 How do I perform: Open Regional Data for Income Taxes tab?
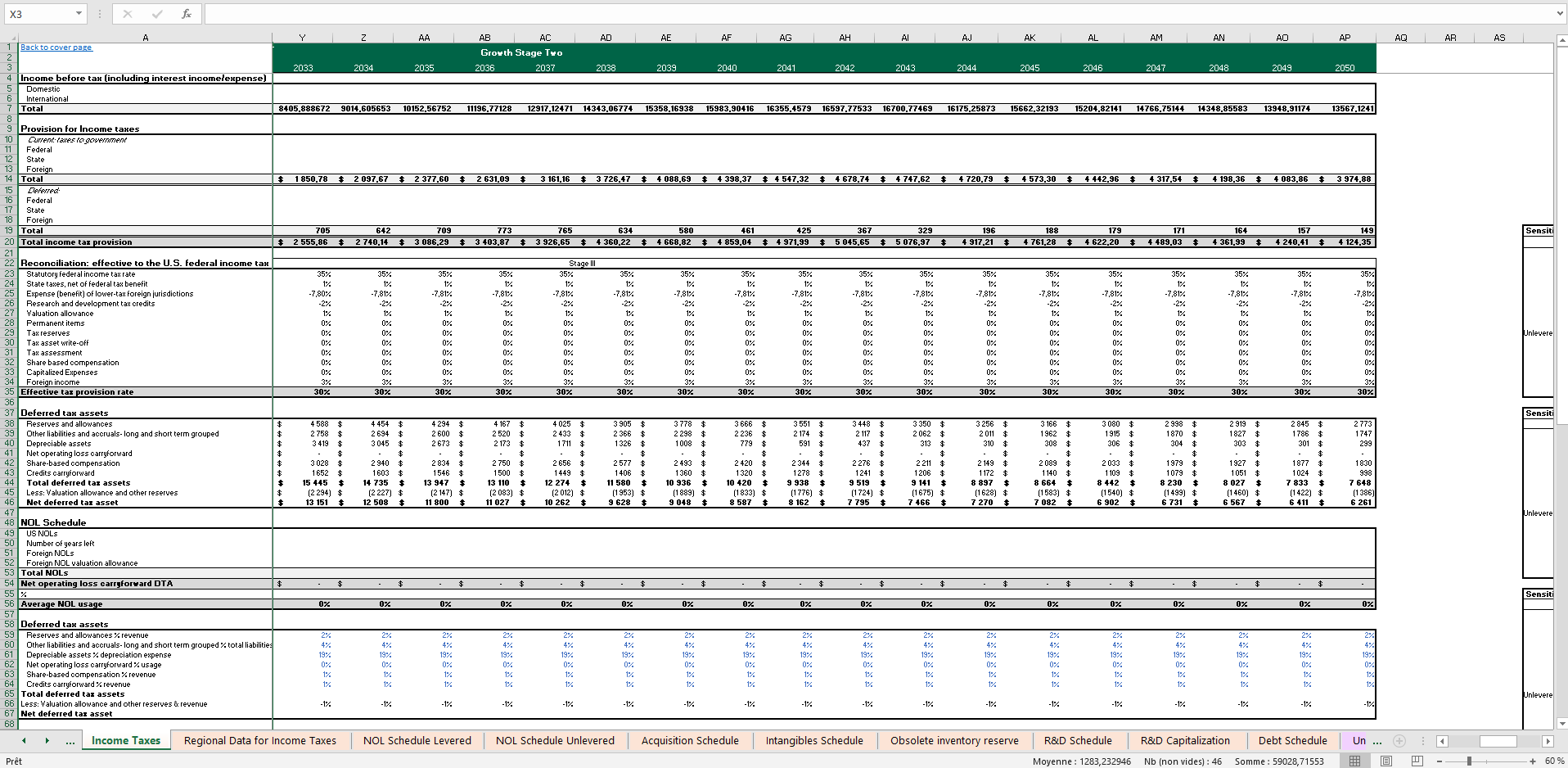click(x=260, y=740)
